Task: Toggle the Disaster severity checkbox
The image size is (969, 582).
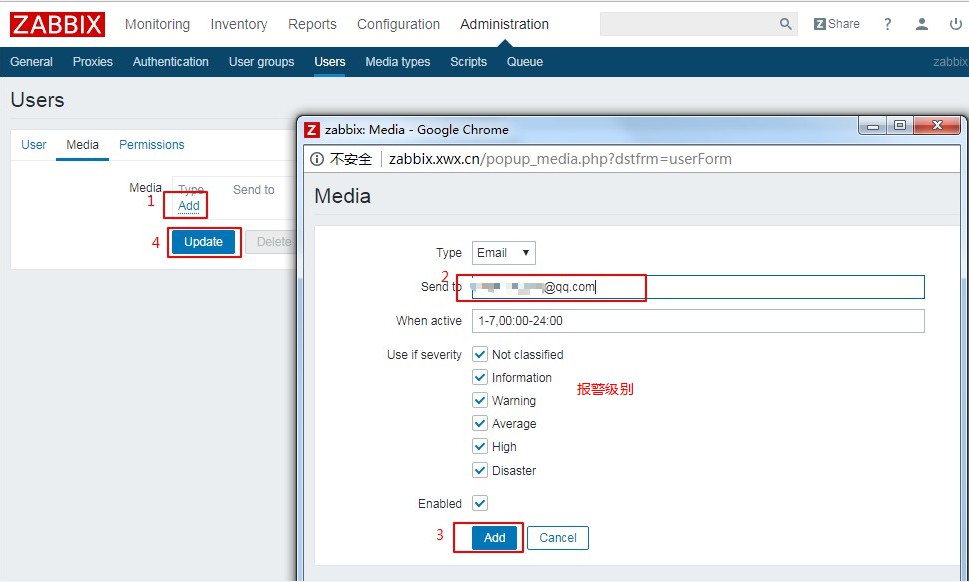Action: tap(480, 470)
